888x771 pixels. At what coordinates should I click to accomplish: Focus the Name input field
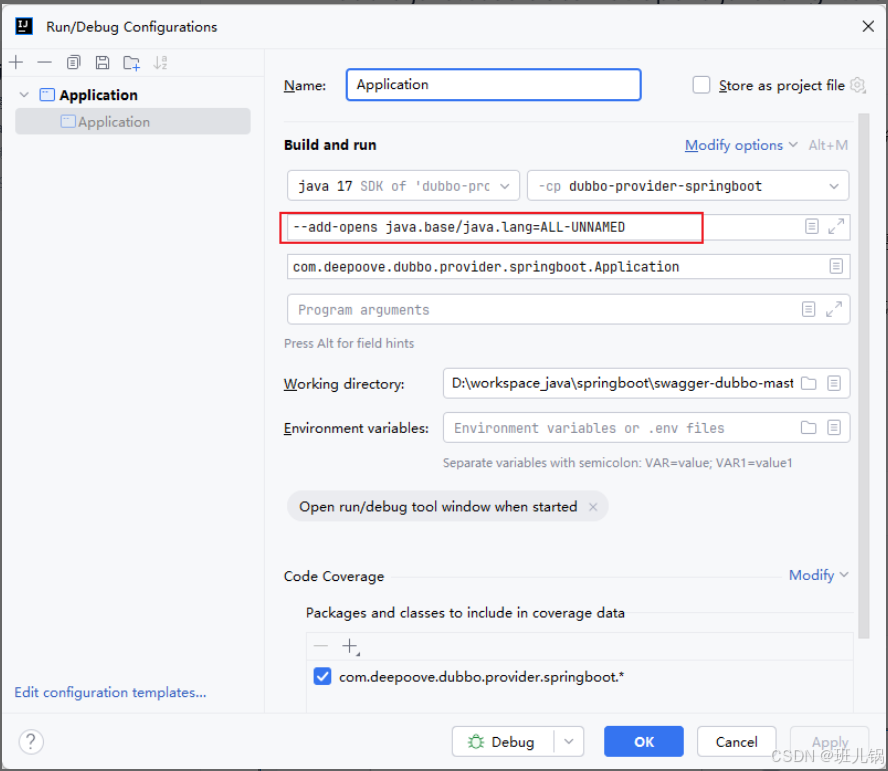tap(493, 85)
